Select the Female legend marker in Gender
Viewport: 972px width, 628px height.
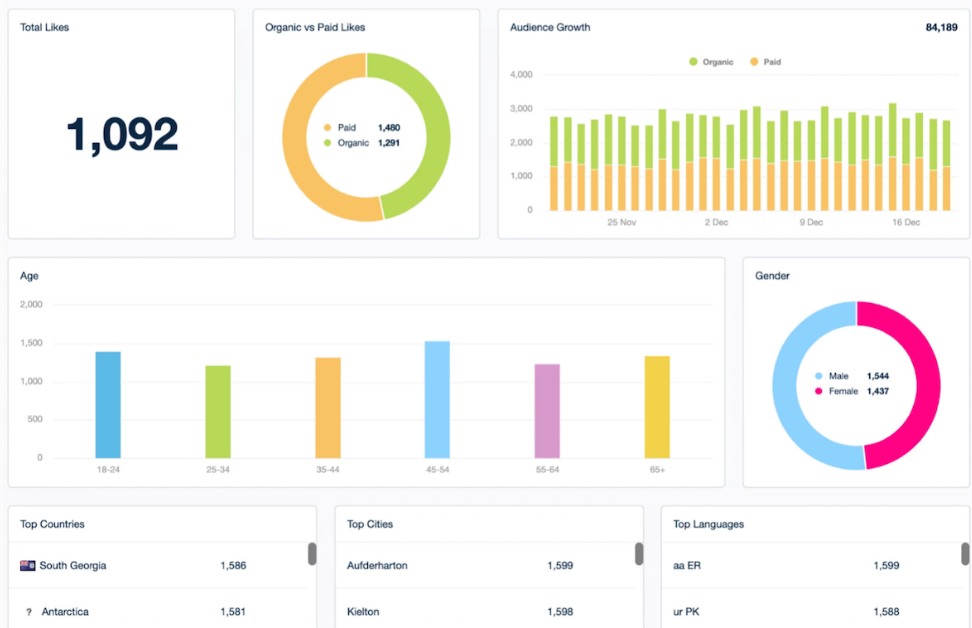click(818, 391)
